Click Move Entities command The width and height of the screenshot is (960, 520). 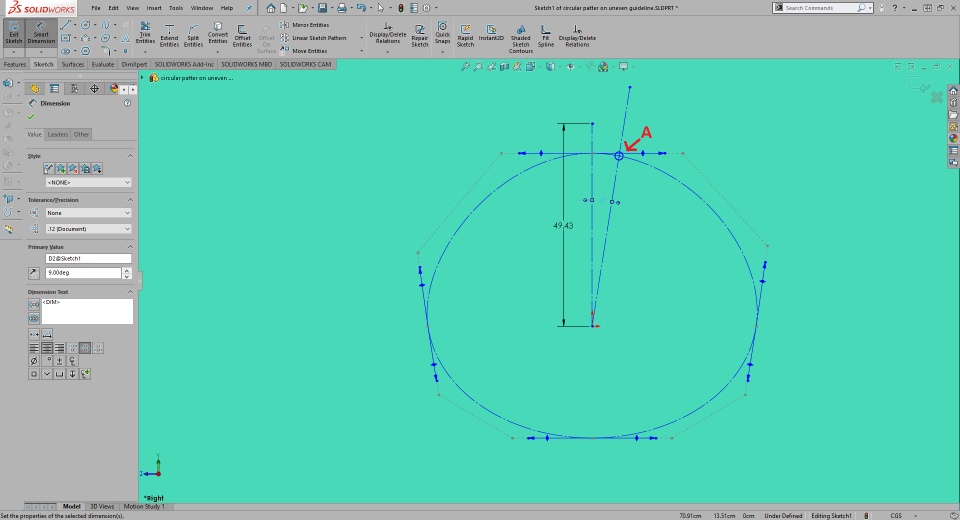[304, 51]
